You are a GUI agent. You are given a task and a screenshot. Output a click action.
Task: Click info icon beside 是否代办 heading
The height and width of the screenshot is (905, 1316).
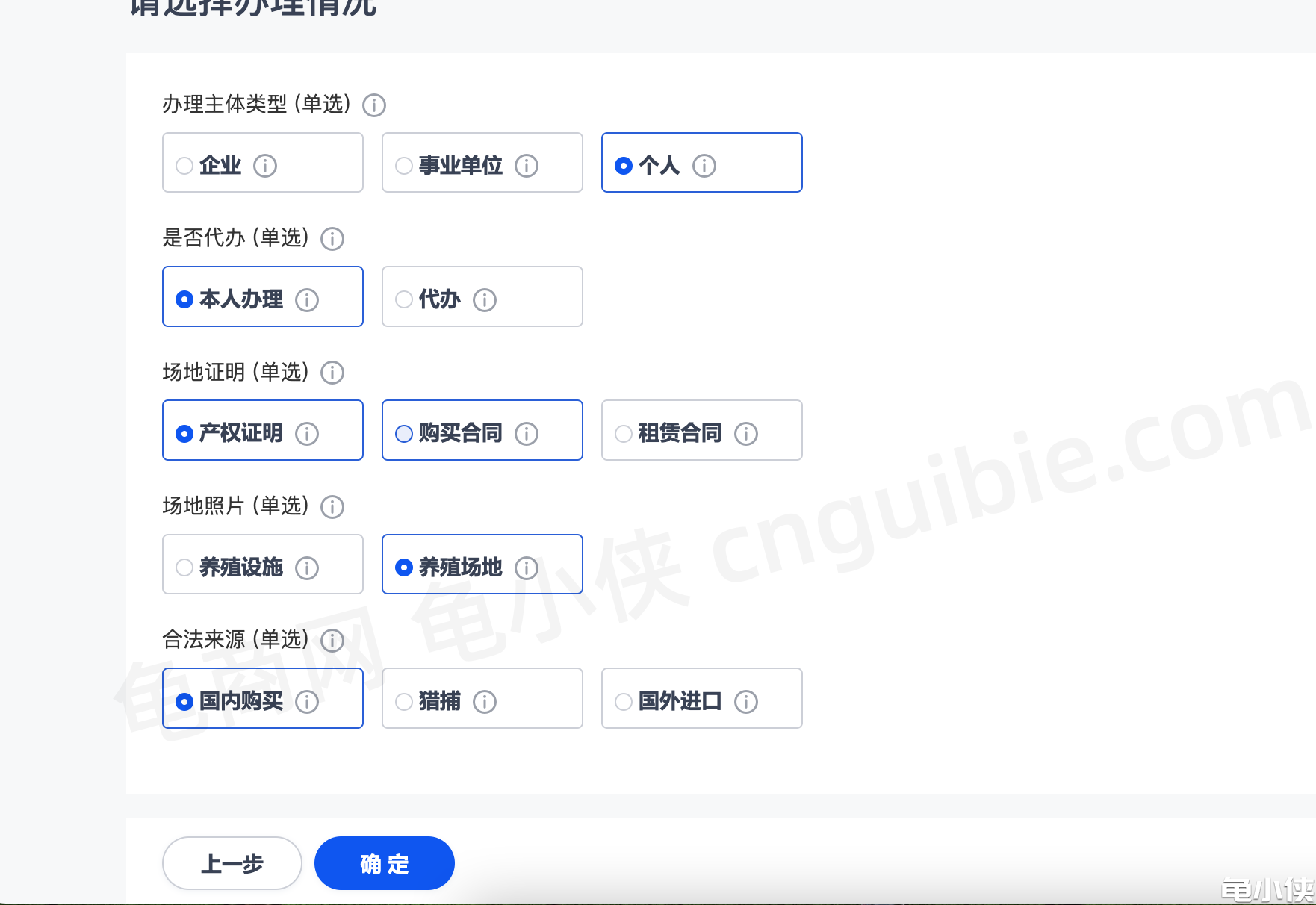(332, 239)
